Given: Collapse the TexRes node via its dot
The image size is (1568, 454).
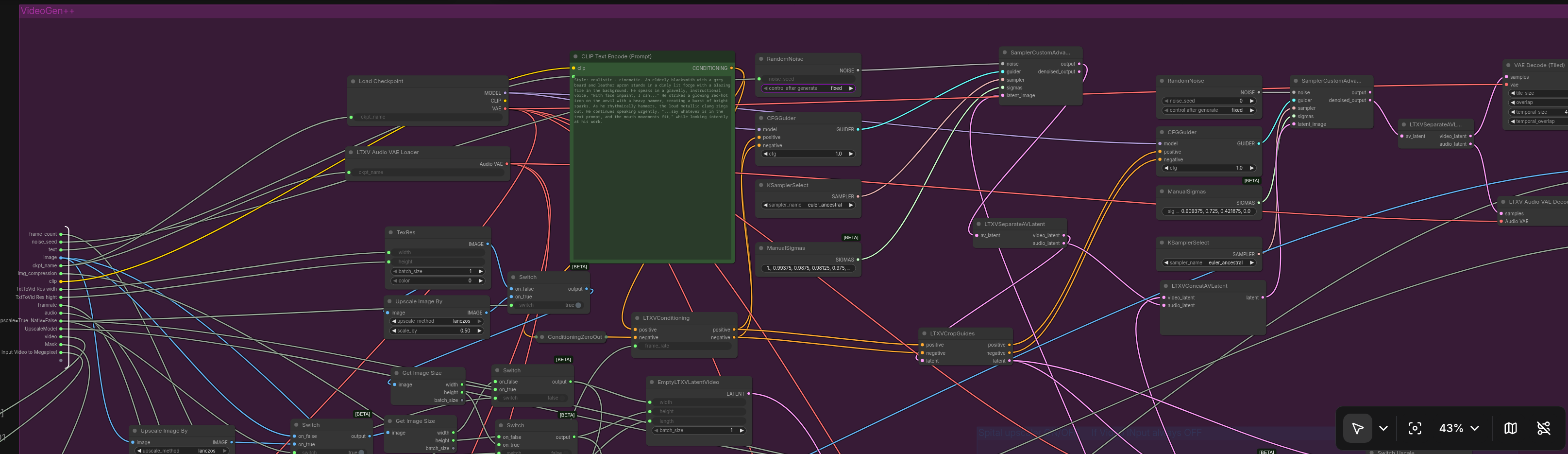Looking at the screenshot, I should 390,232.
